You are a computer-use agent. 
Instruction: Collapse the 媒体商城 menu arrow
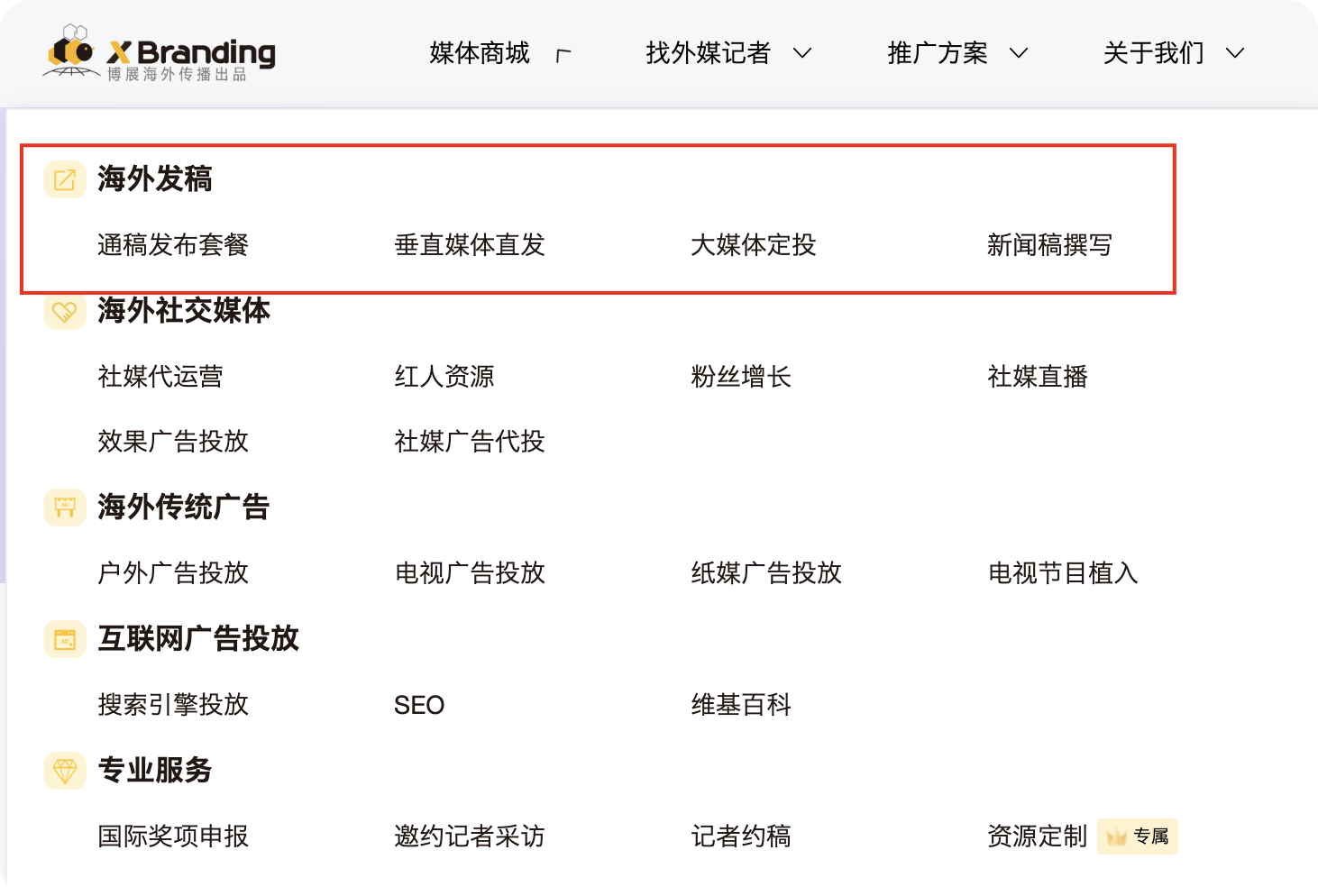564,55
